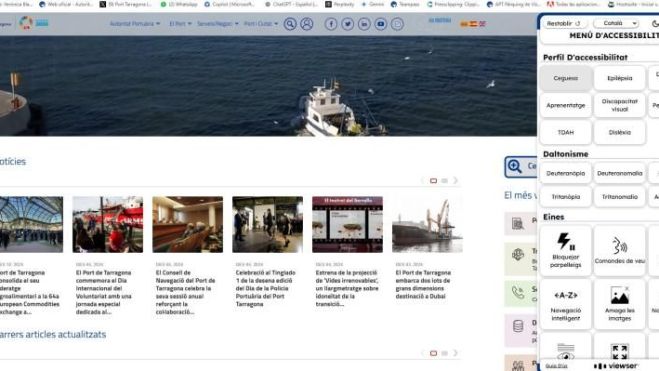This screenshot has width=659, height=371.
Task: Open the user account icon
Action: [307, 24]
